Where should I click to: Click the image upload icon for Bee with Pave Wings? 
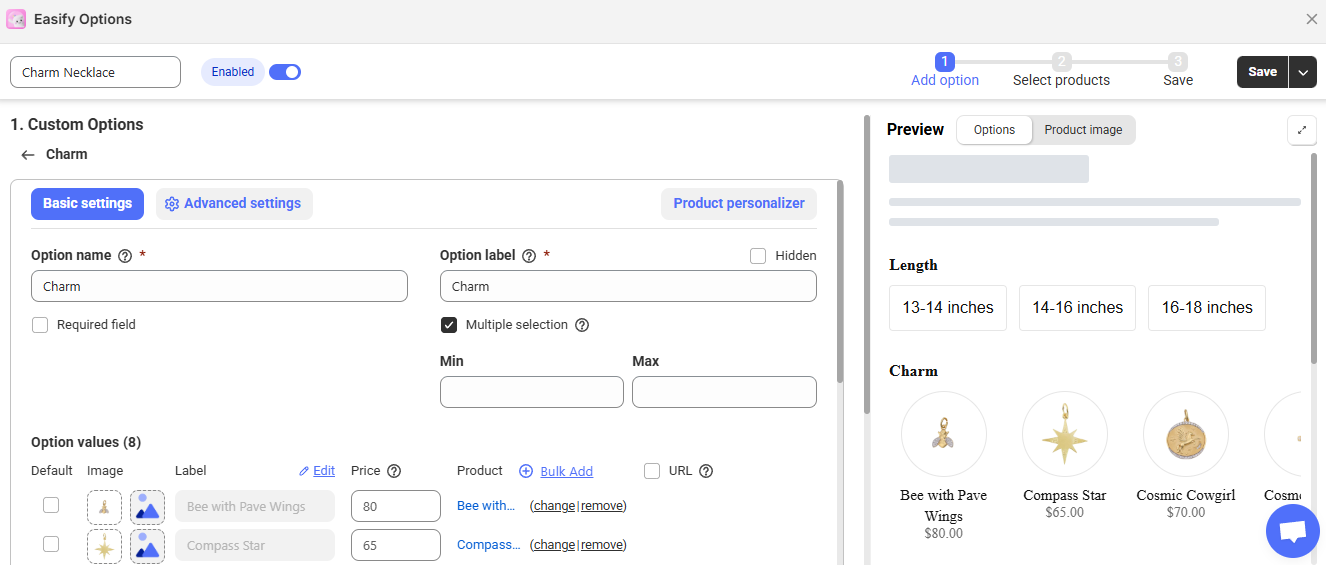pyautogui.click(x=147, y=507)
